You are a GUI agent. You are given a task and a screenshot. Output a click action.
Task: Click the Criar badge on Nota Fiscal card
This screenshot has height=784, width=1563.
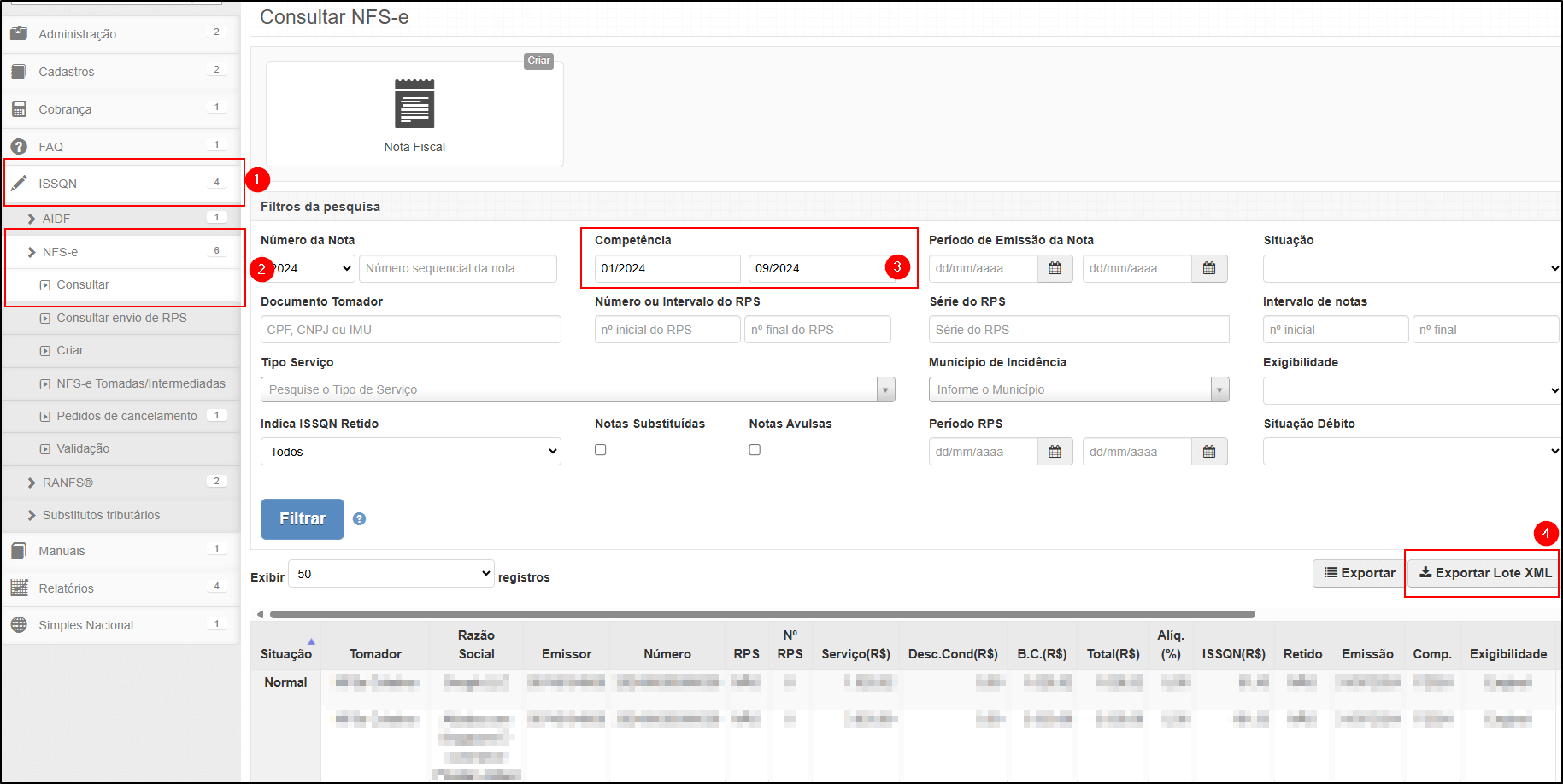click(538, 61)
